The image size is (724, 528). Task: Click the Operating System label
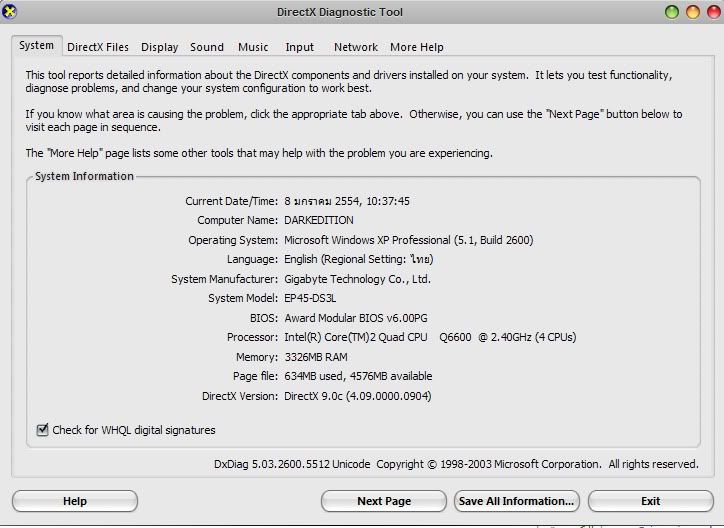click(233, 240)
